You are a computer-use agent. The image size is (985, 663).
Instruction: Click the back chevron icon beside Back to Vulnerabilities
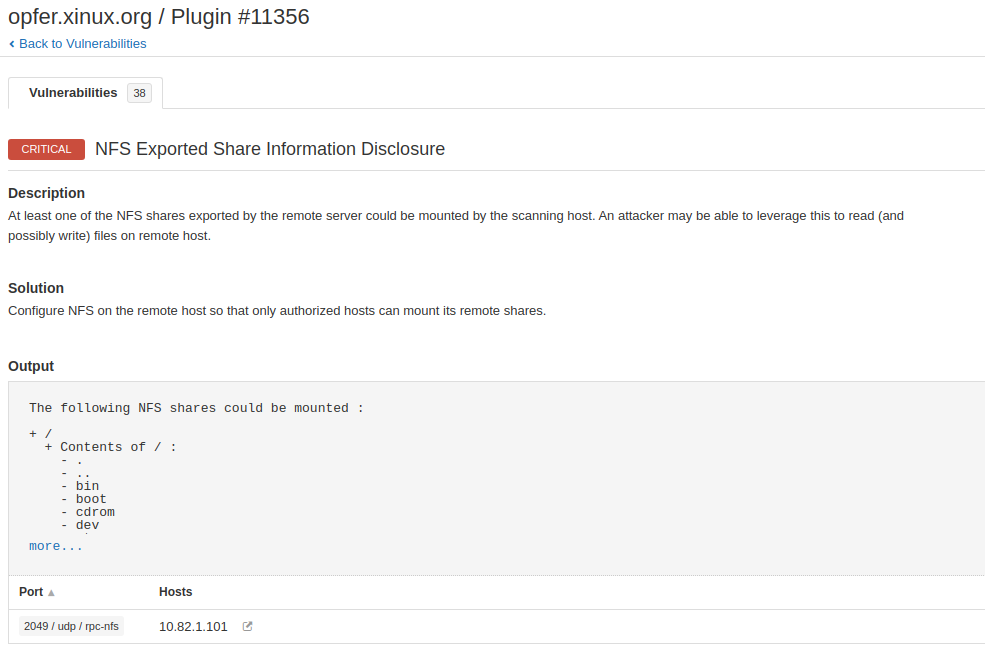[x=12, y=44]
